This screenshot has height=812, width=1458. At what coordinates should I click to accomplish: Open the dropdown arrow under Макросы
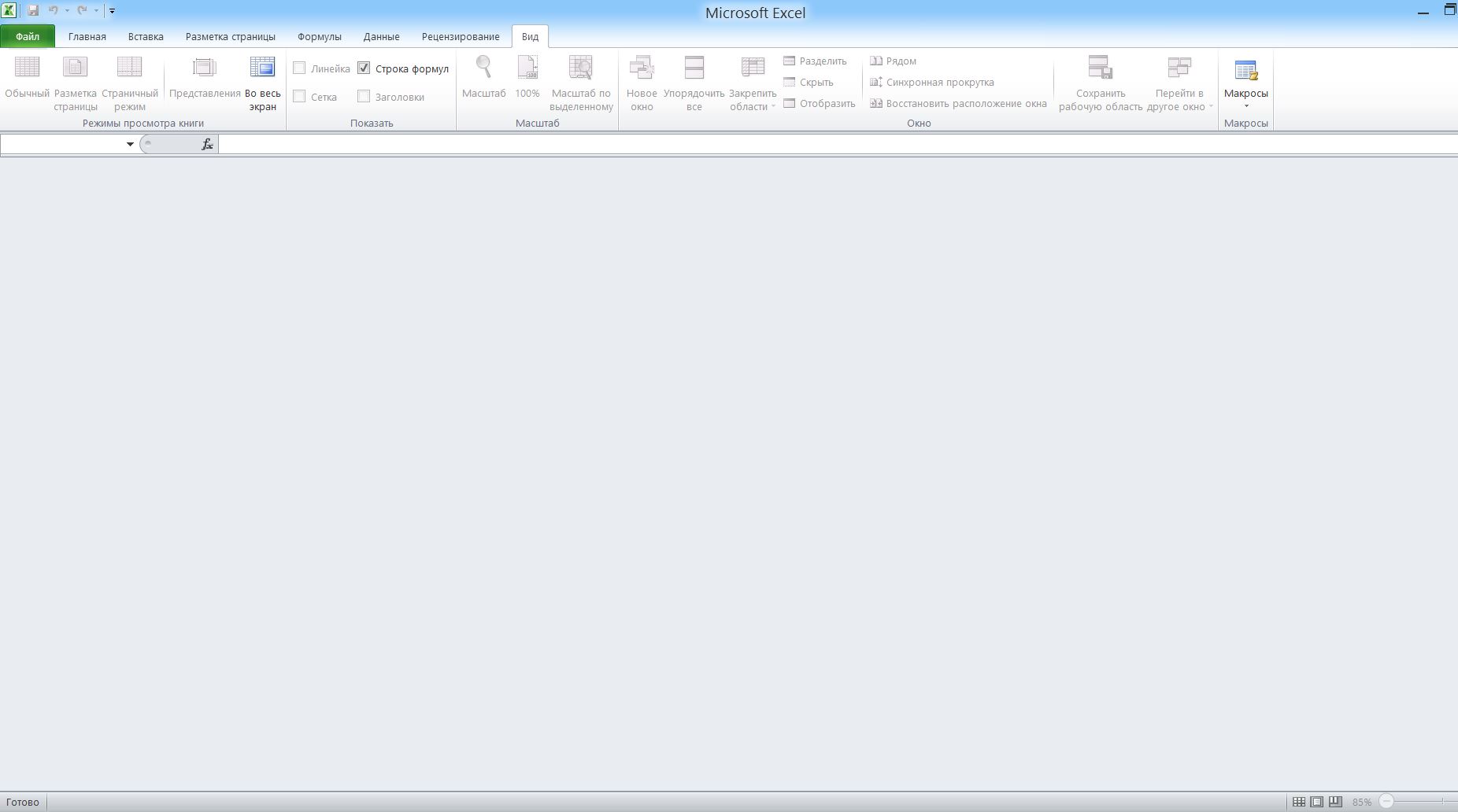pos(1246,106)
